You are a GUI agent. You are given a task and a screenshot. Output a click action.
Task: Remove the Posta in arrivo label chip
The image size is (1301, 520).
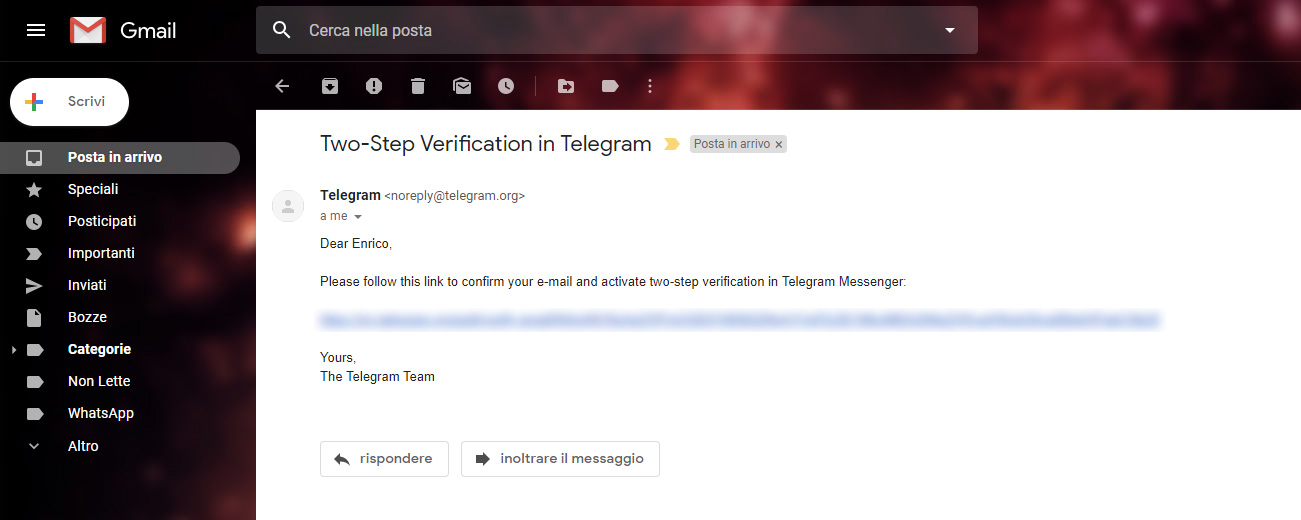pos(778,145)
